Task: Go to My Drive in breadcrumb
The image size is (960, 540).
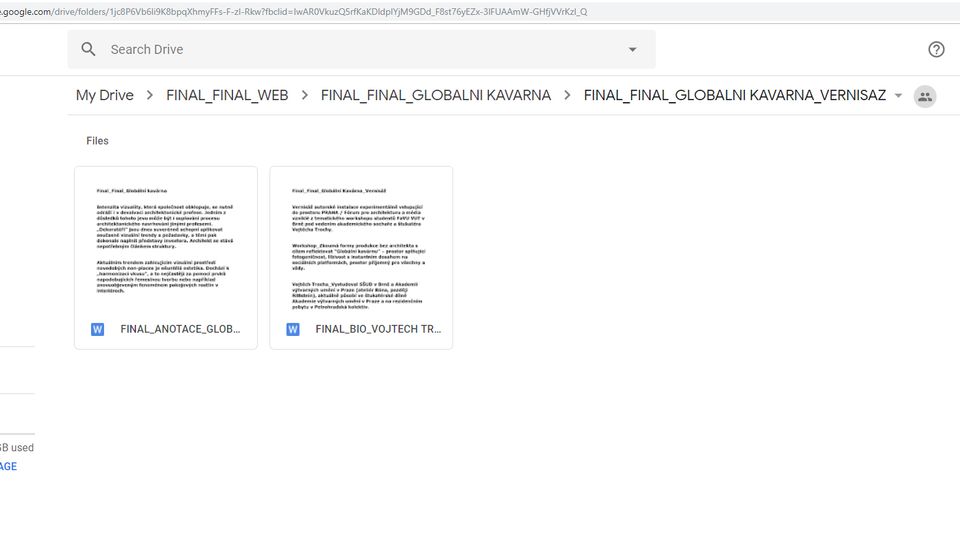Action: 104,95
